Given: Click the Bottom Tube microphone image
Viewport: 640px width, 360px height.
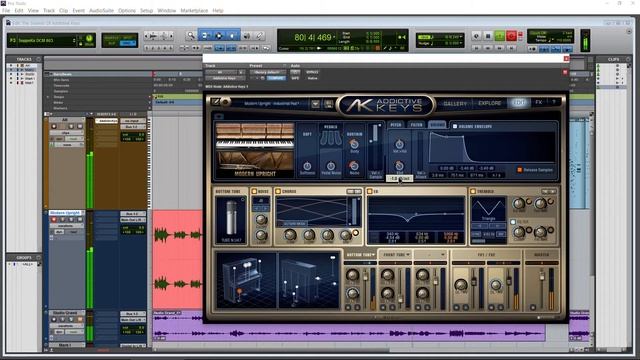Looking at the screenshot, I should coord(231,220).
